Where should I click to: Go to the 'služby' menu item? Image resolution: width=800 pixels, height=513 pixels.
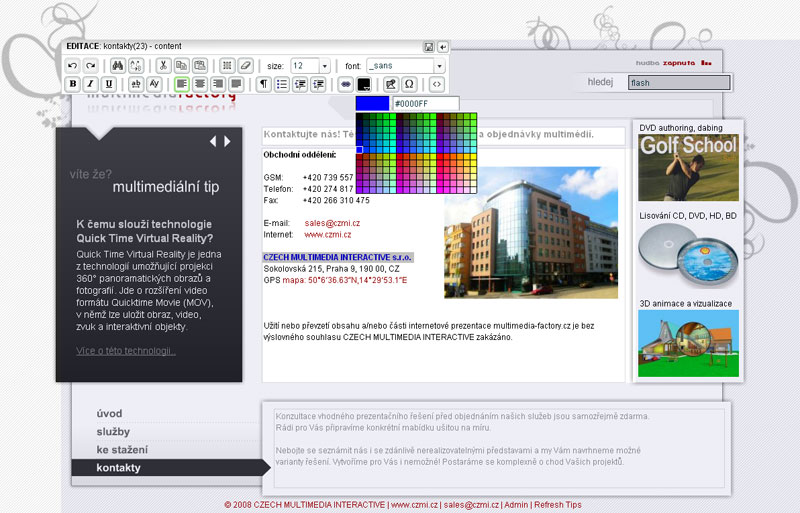point(113,432)
